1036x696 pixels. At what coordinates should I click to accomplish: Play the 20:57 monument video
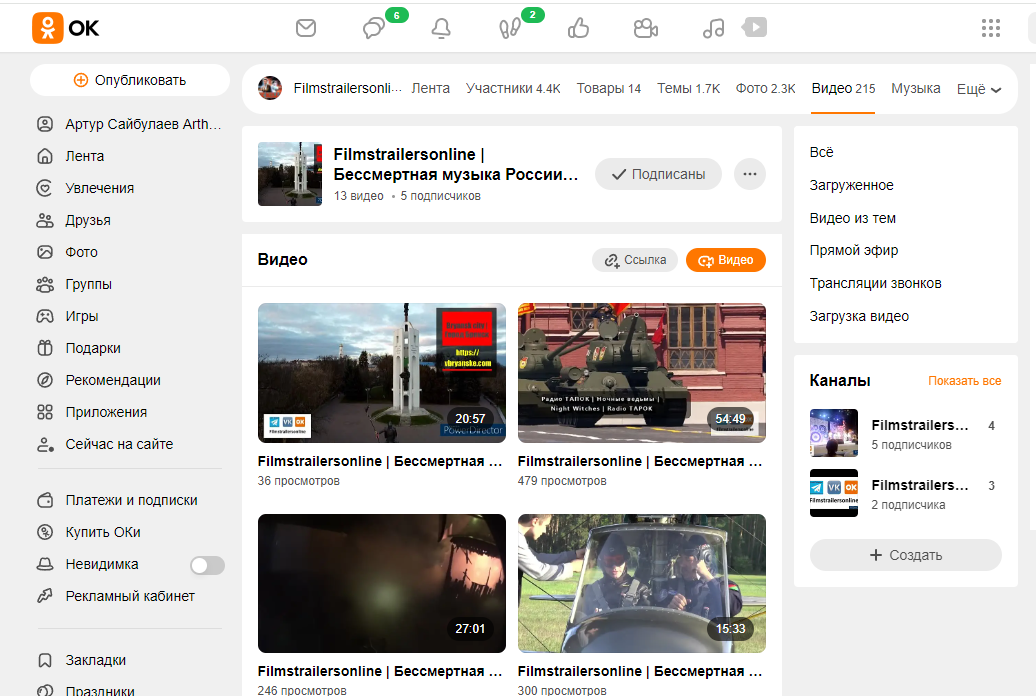381,373
